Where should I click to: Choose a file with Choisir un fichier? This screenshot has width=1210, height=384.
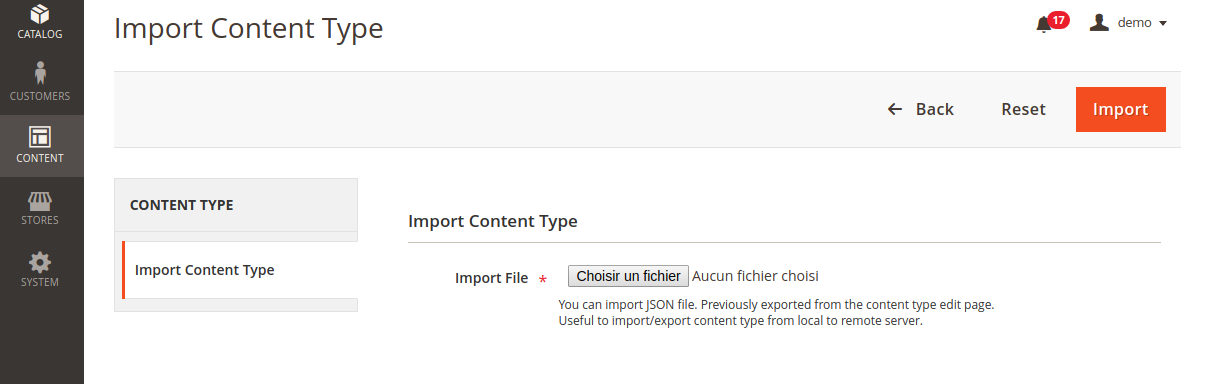click(x=628, y=276)
